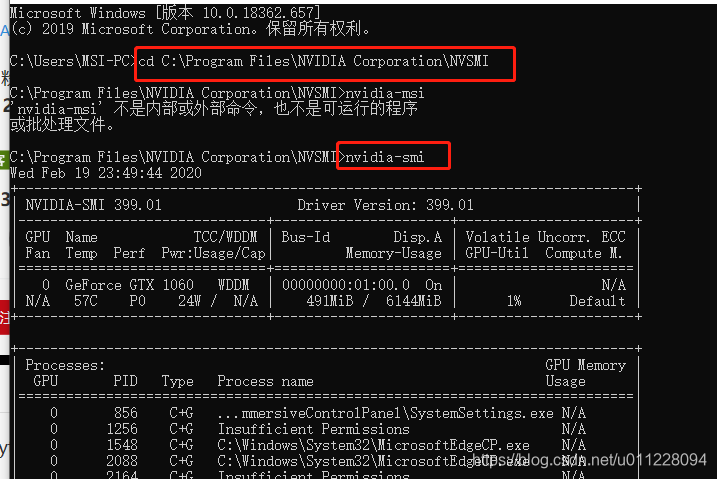Viewport: 717px width, 479px height.
Task: Click the mistyped 'nvidia-msi' command text
Action: coord(385,93)
